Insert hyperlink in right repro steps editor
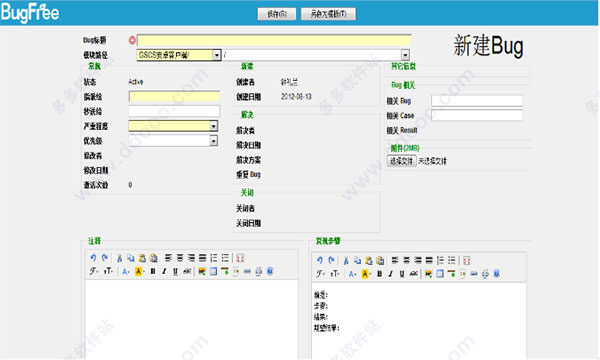This screenshot has height=360, width=600. point(474,274)
